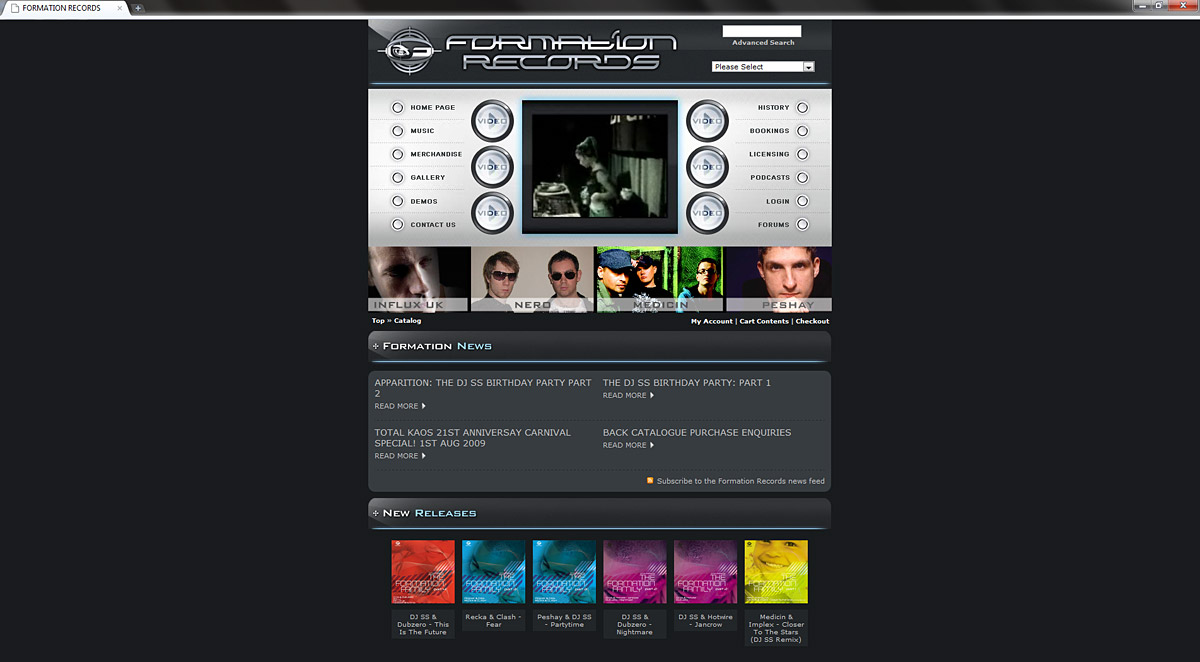The image size is (1200, 662).
Task: Open the MERCHANDISE menu item
Action: pyautogui.click(x=436, y=155)
